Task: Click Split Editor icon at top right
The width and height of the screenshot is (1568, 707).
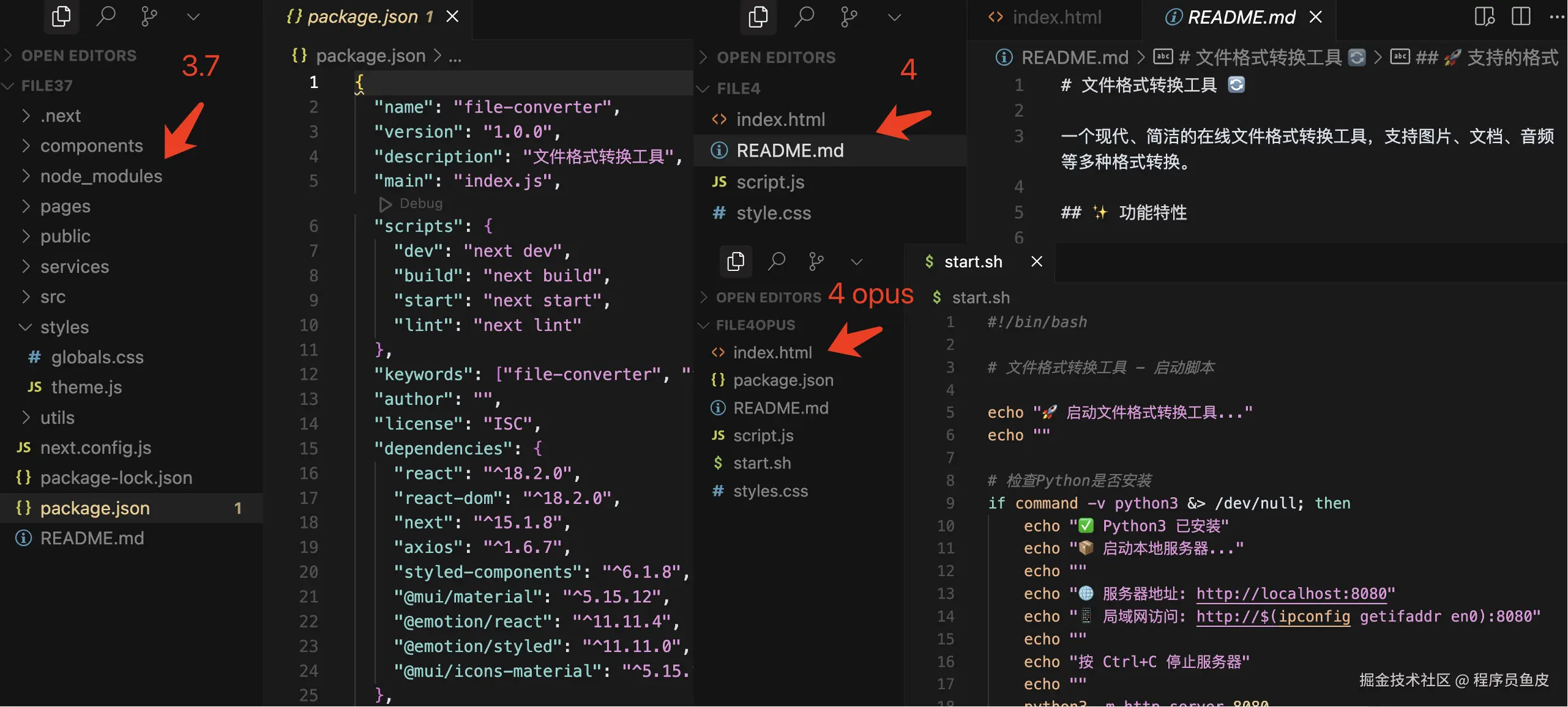Action: 1521,17
